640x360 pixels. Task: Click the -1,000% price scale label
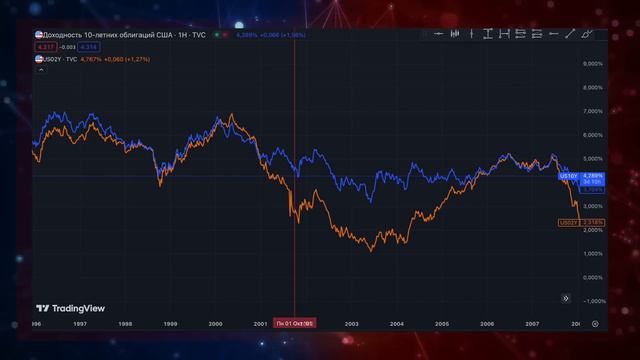tap(594, 301)
